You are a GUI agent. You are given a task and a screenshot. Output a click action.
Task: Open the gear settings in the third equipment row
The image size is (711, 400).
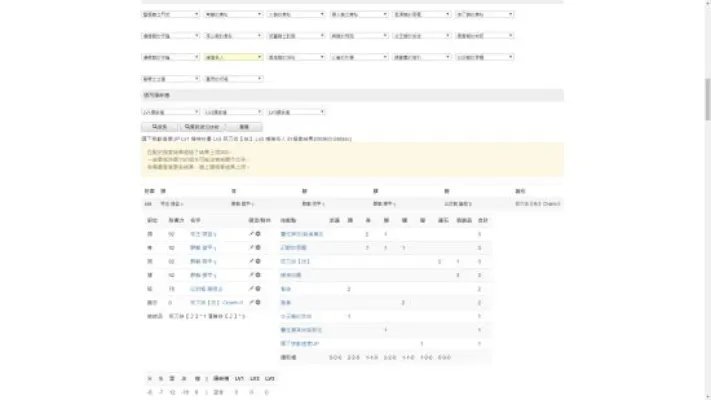[258, 261]
